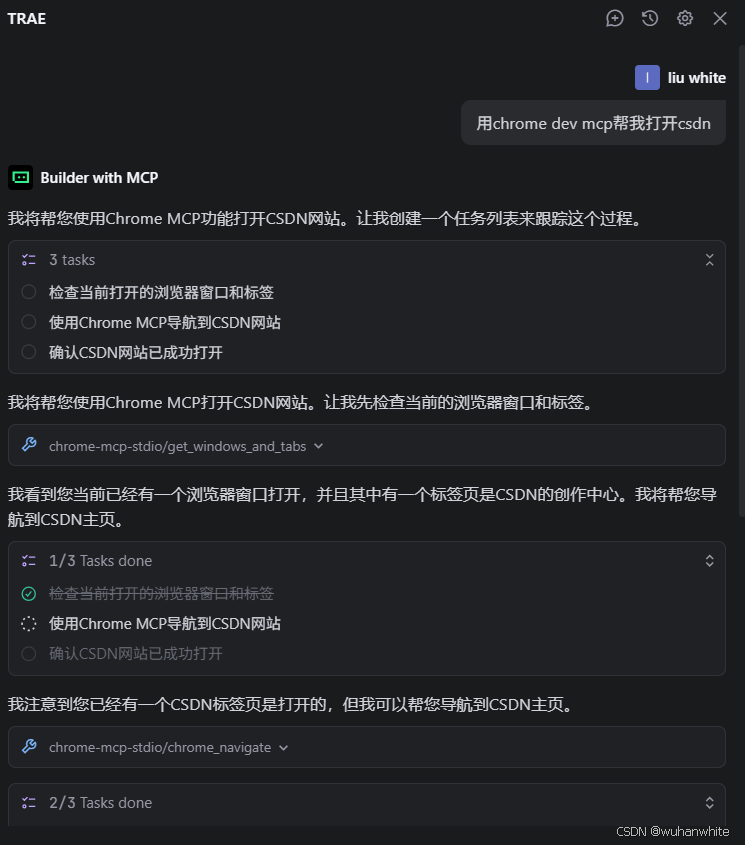Click chrome-mcp-stdio/get_windows_and_tabs label

[x=177, y=446]
